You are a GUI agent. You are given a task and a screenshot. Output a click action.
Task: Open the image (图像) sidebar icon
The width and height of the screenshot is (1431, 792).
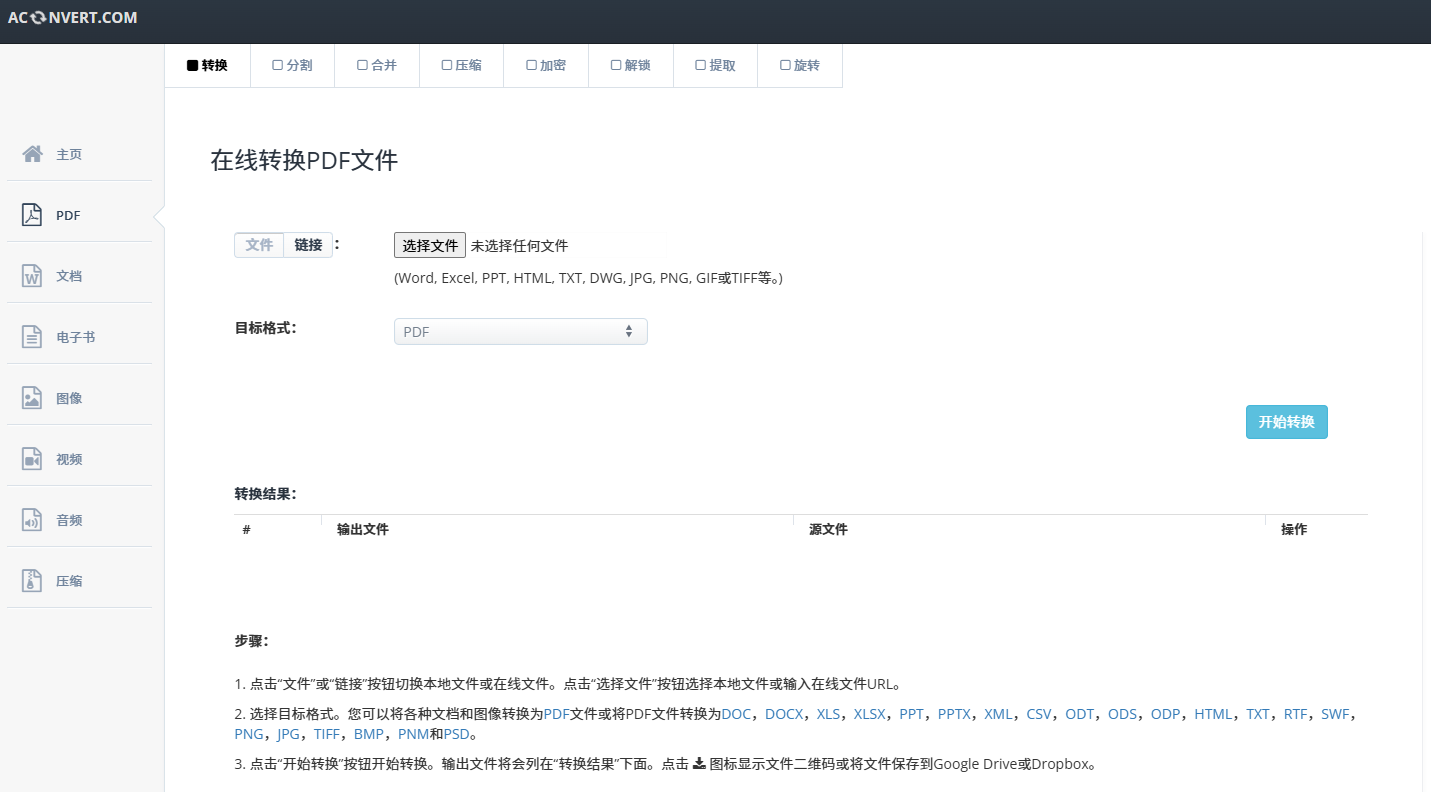(x=32, y=398)
